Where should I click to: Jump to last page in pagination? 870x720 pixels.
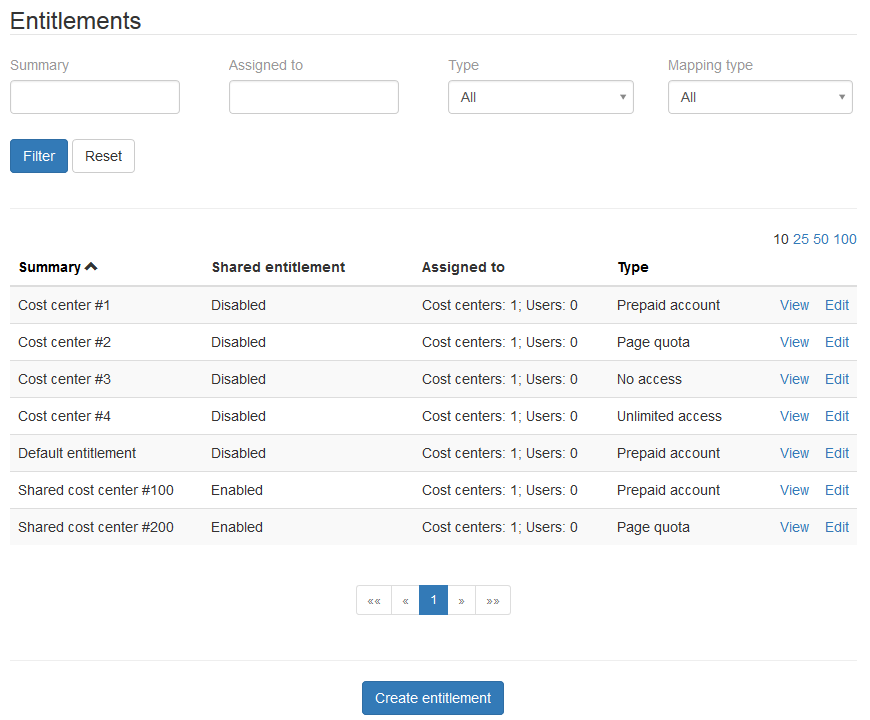point(492,601)
